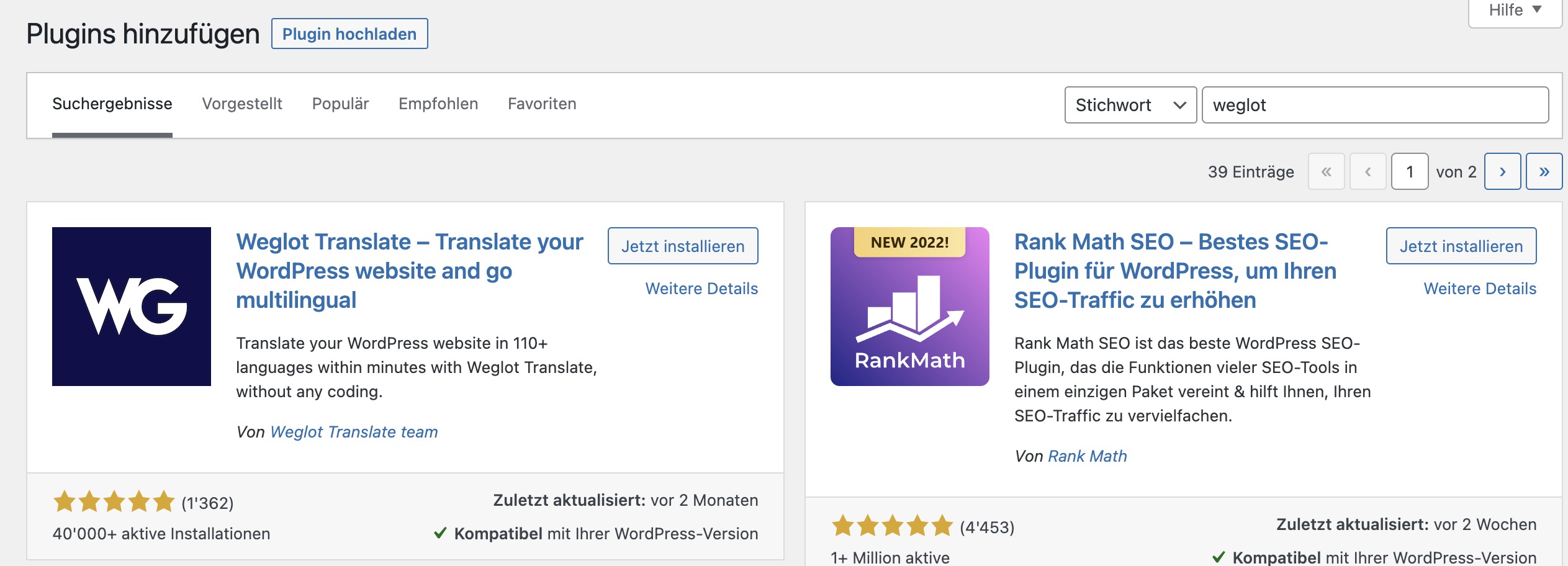Select the Suchergebnisse tab

point(112,104)
